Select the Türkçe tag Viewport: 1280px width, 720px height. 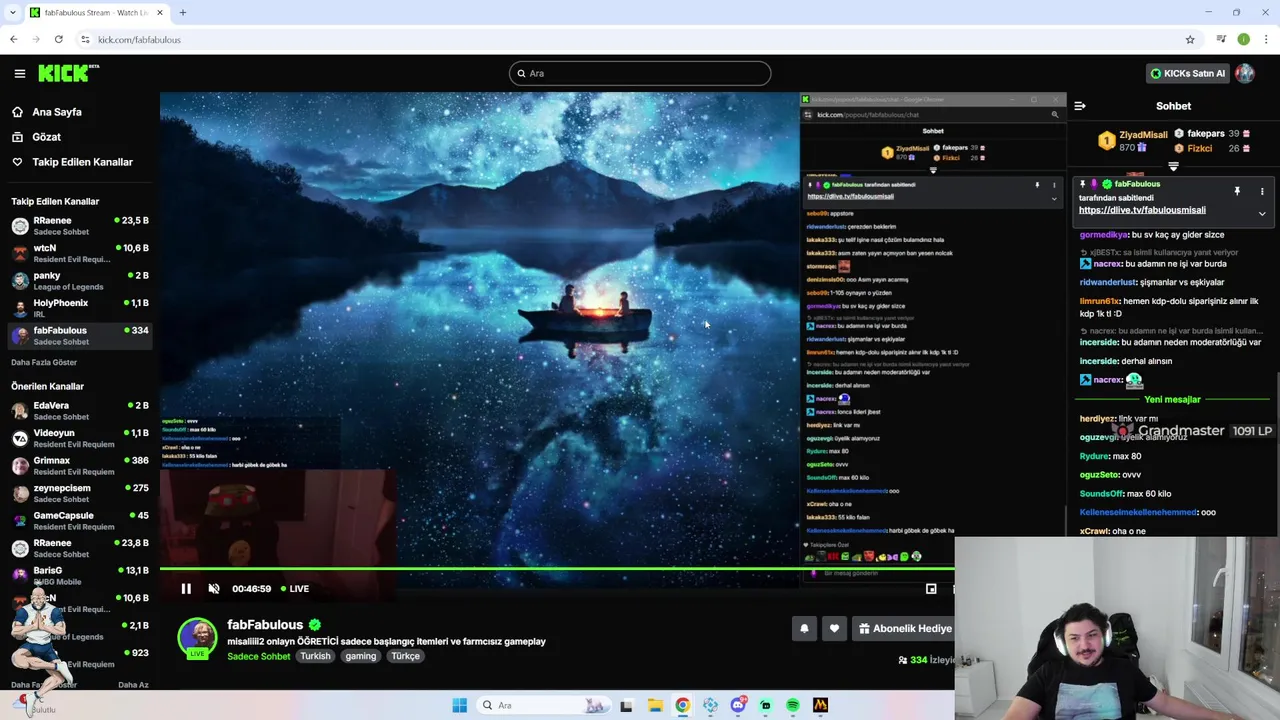click(x=405, y=656)
